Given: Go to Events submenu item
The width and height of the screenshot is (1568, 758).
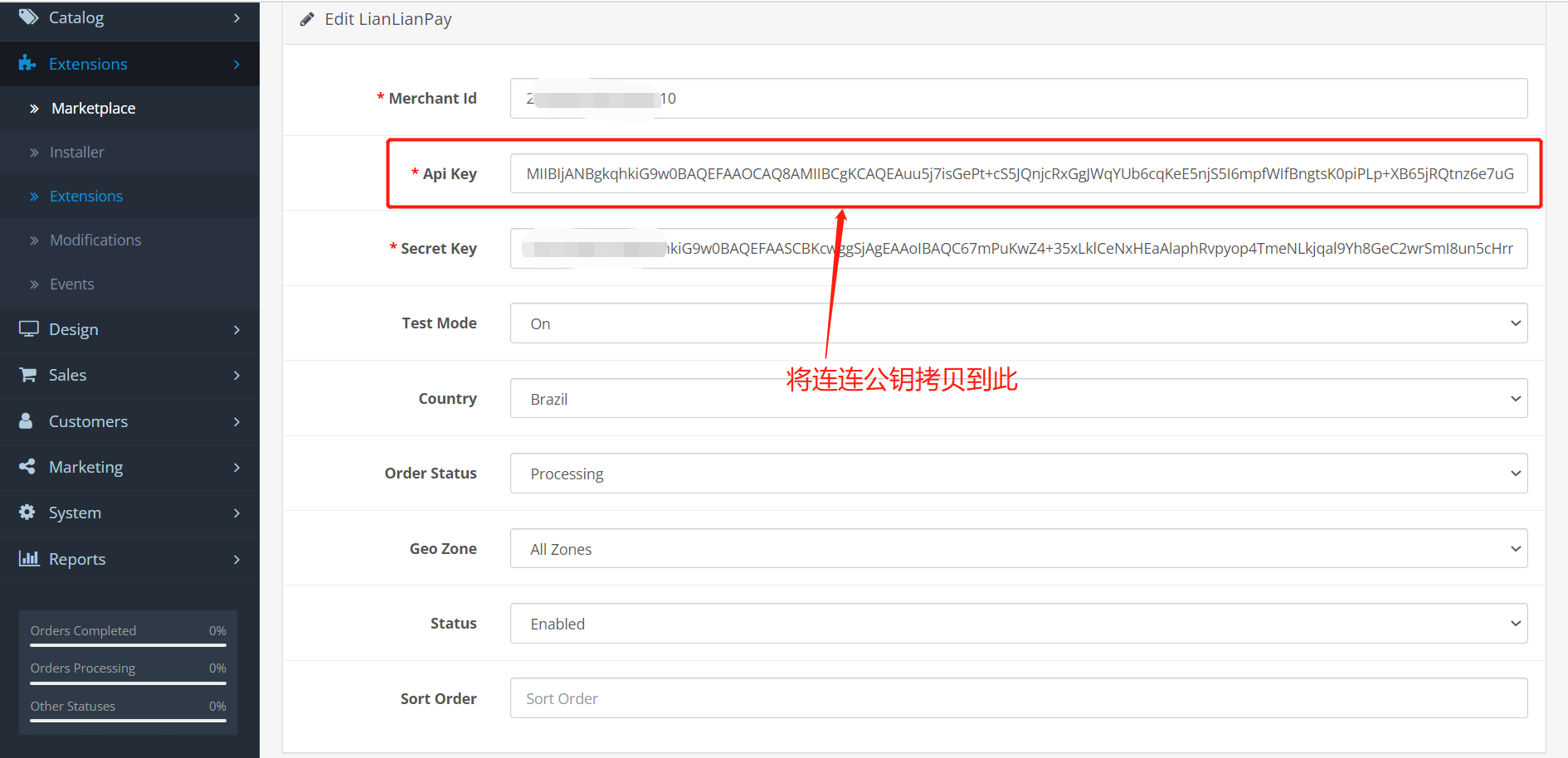Looking at the screenshot, I should pyautogui.click(x=129, y=284).
